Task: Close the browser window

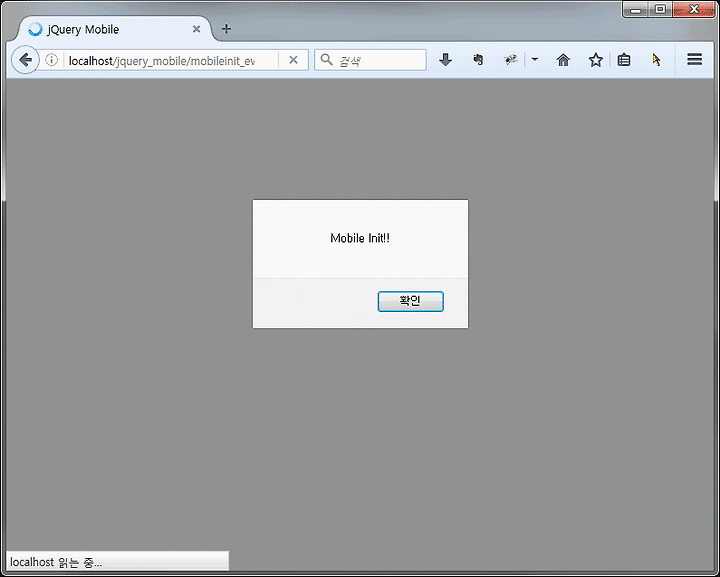Action: click(x=694, y=9)
